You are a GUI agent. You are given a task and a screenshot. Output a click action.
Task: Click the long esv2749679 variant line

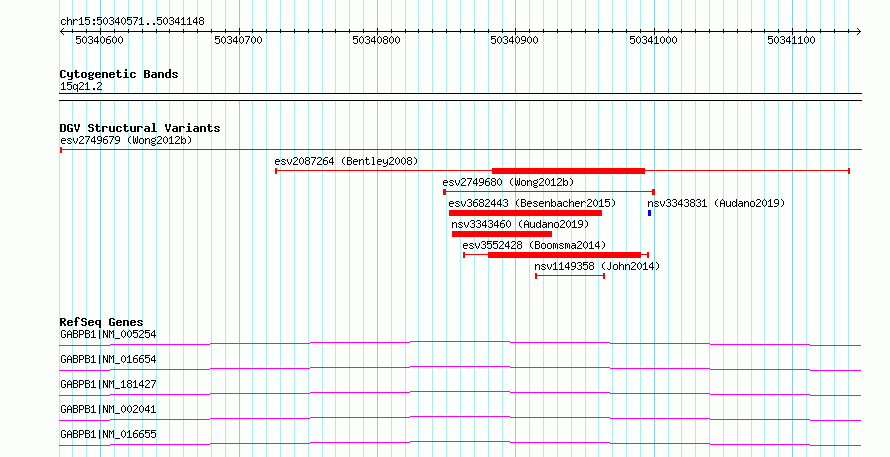pos(461,150)
